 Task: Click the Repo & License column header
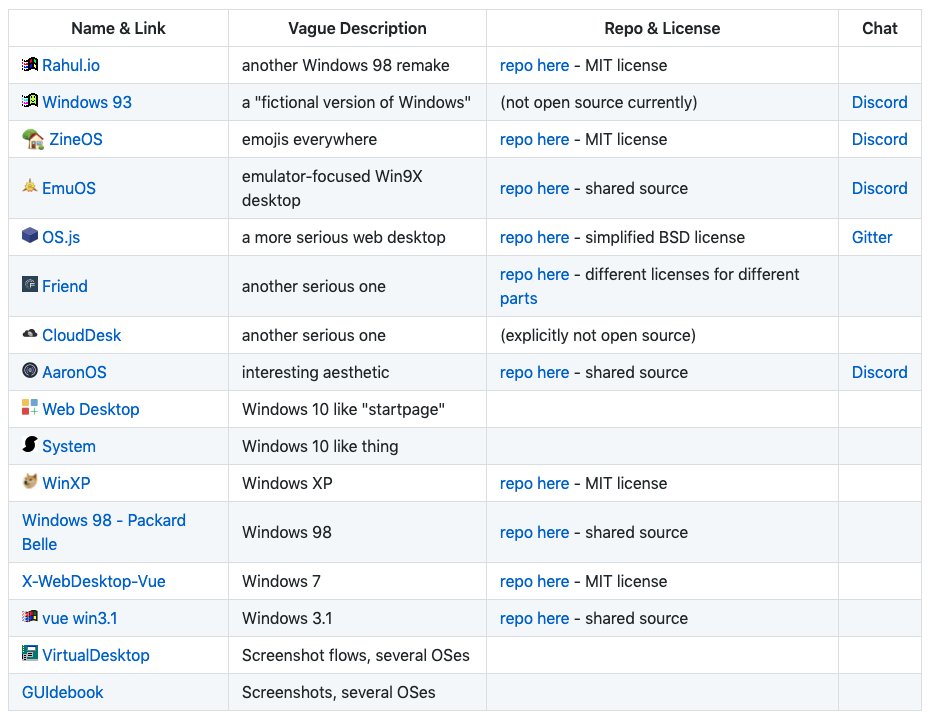(x=662, y=28)
